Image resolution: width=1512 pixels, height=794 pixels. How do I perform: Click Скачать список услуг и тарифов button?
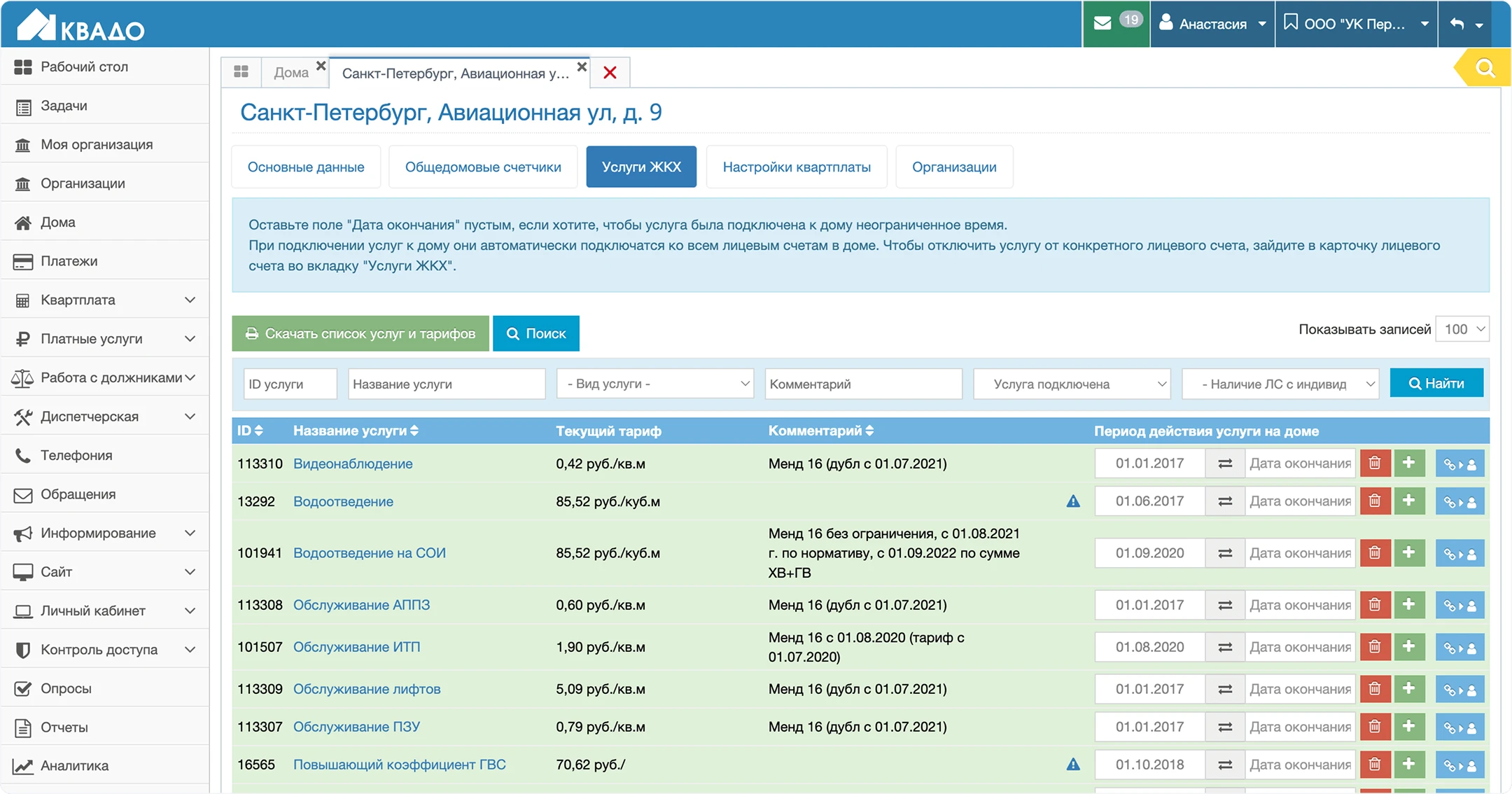[360, 333]
